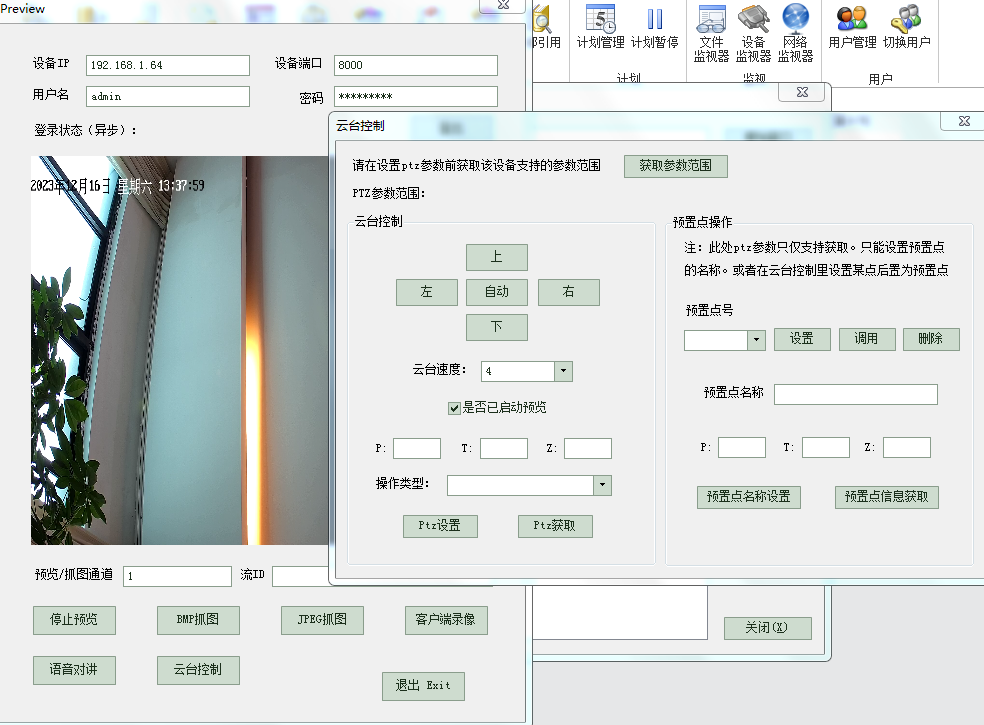Viewport: 984px width, 725px height.
Task: Expand the 预置点号 preset number dropdown
Action: (756, 340)
